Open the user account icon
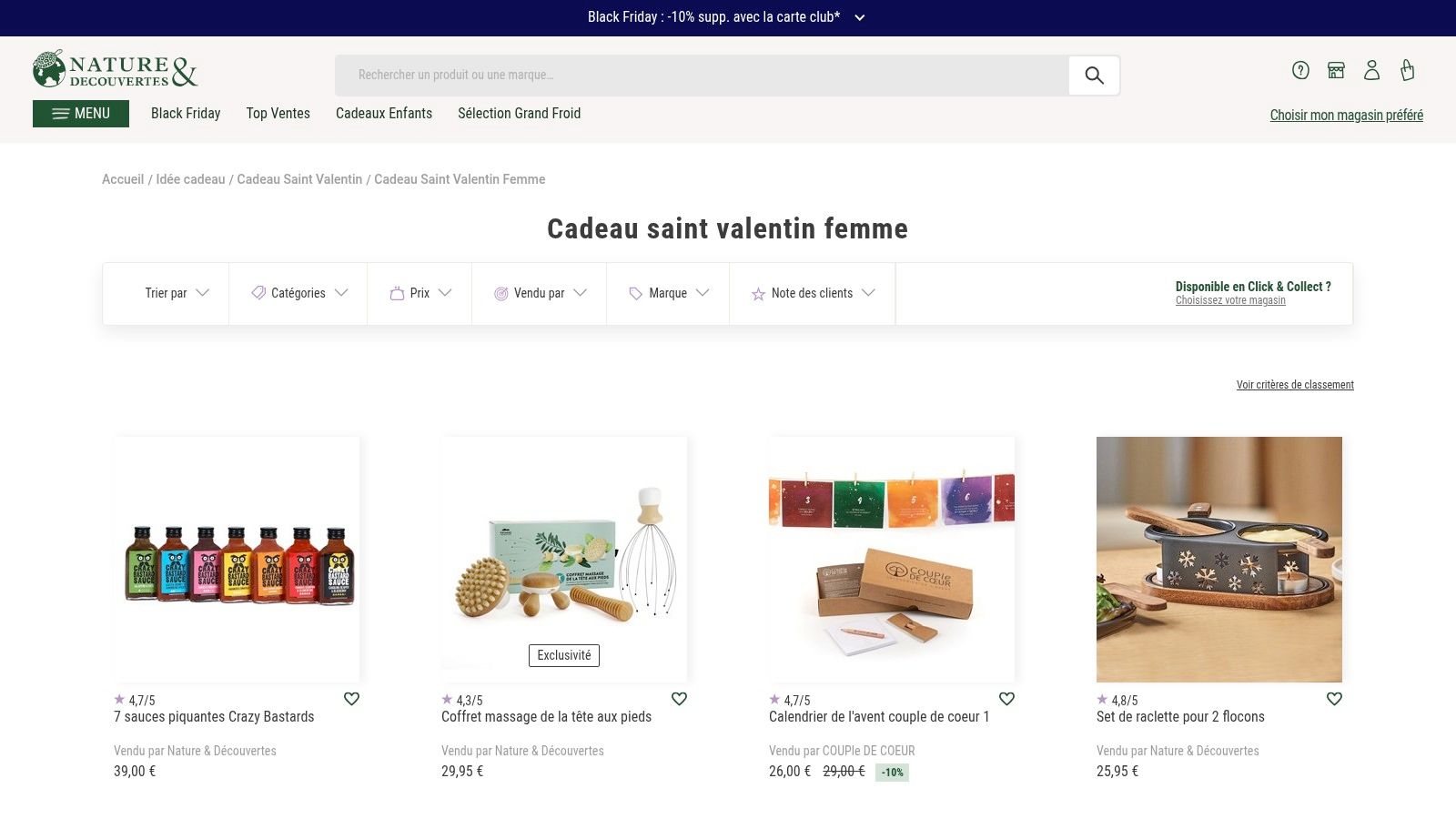This screenshot has width=1456, height=819. point(1371,70)
